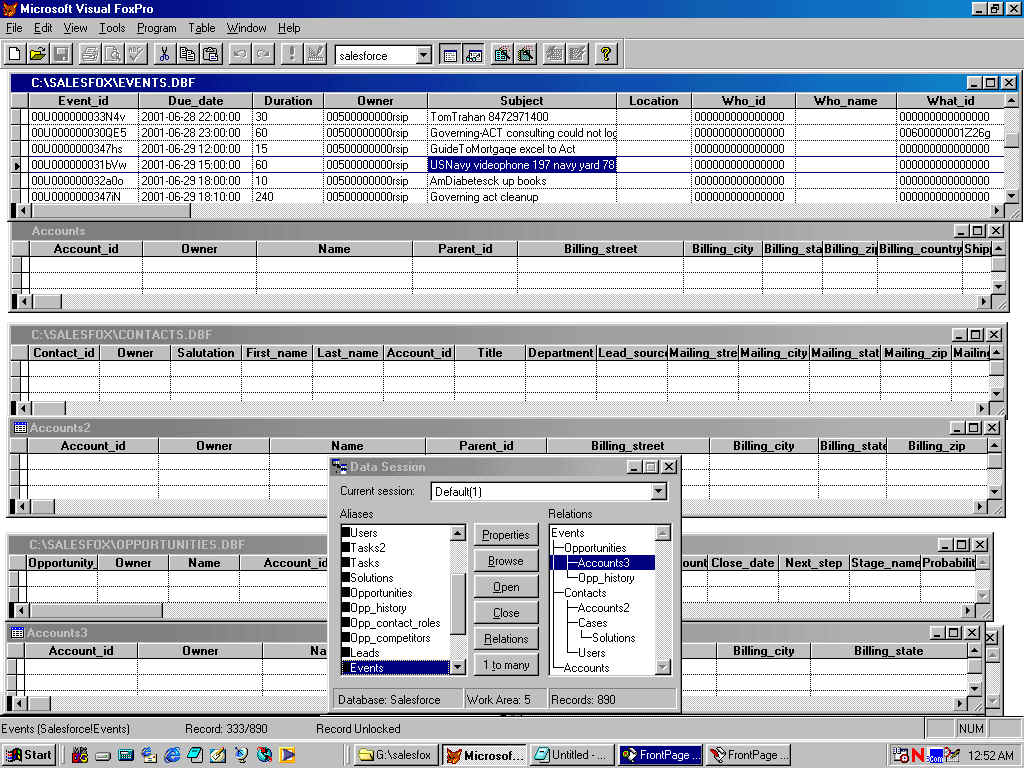Click the Open button in Data Session
Screen dimensions: 1024x768
(505, 587)
